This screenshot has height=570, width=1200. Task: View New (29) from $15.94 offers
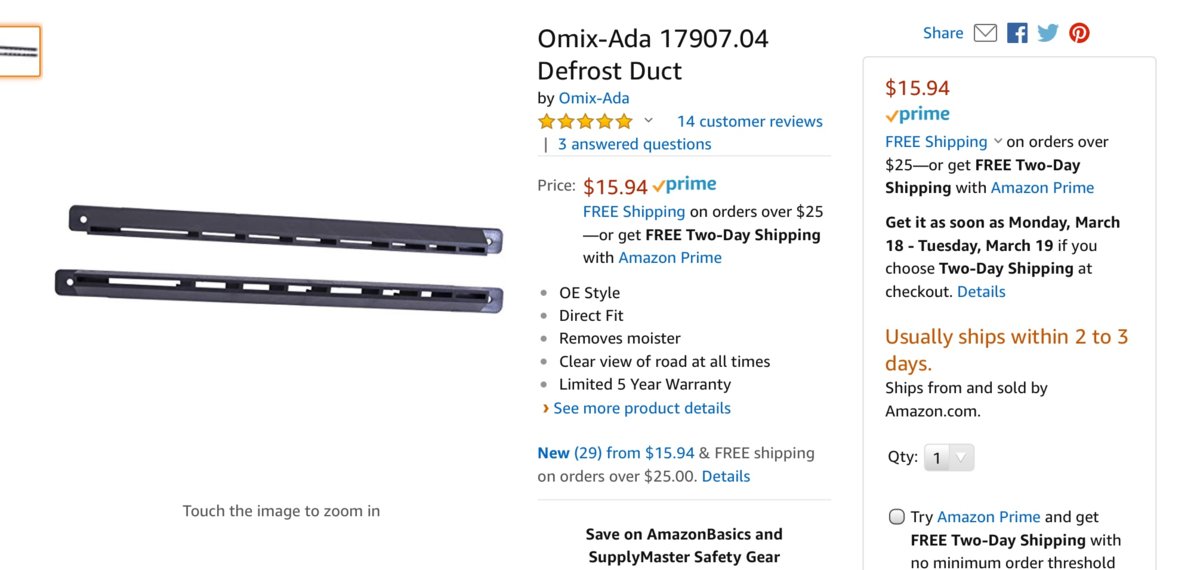tap(615, 453)
